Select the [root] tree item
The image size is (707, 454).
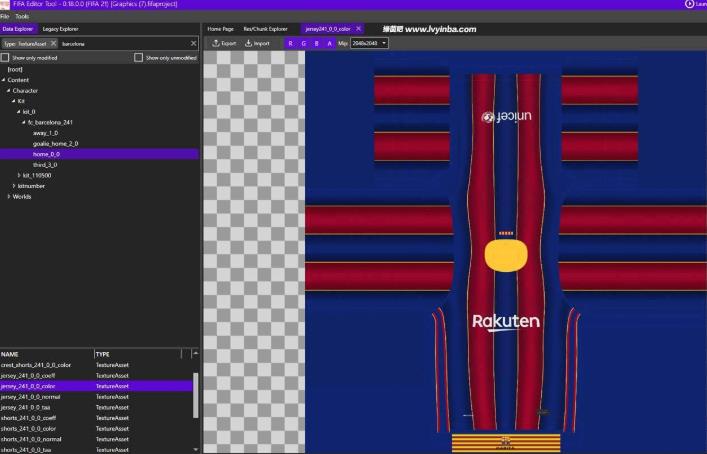click(x=15, y=69)
